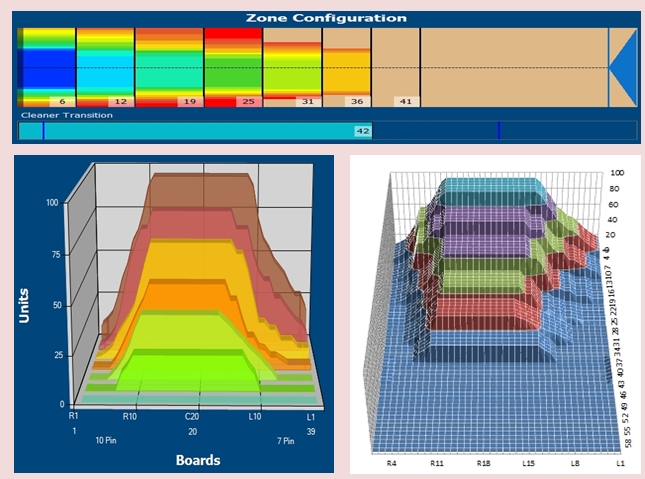
Task: Click the left blue marker on Cleaner Transition bar
Action: click(43, 131)
